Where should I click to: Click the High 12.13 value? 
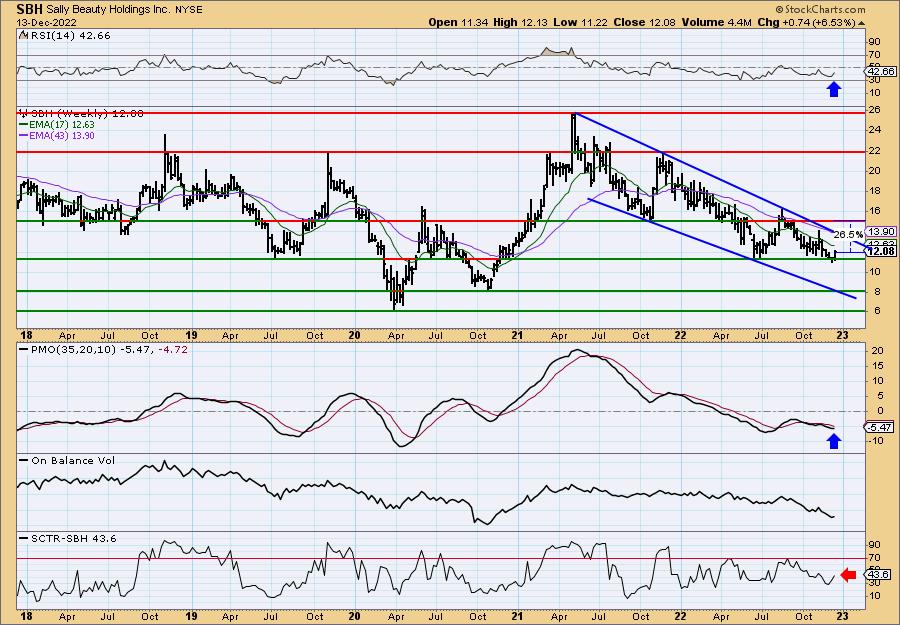(x=521, y=22)
